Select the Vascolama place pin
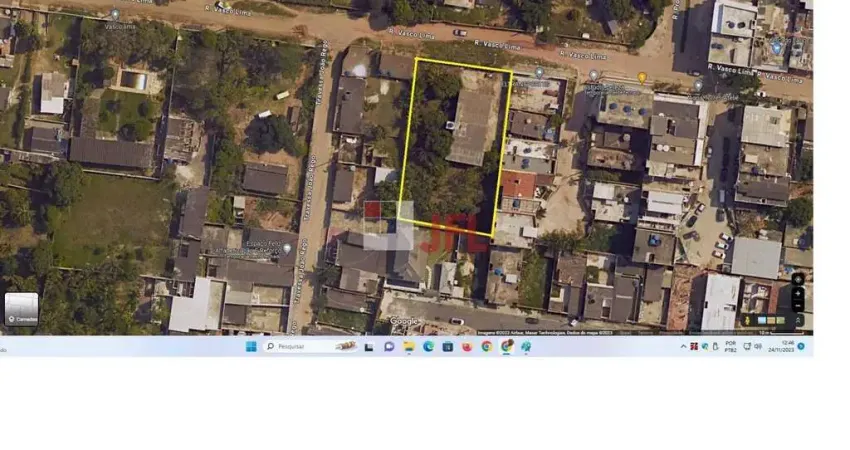This screenshot has height=450, width=850. point(115,15)
